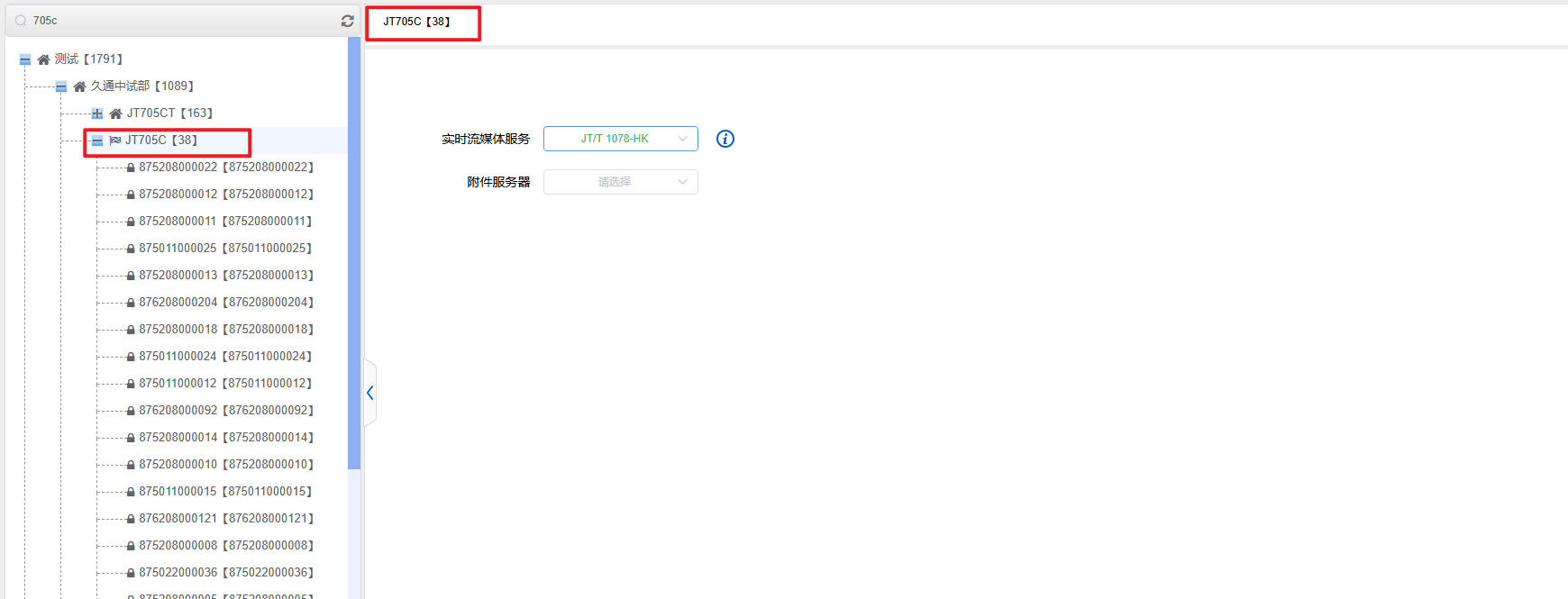This screenshot has width=1568, height=599.
Task: Select device 876208000092 in the tree
Action: point(225,410)
